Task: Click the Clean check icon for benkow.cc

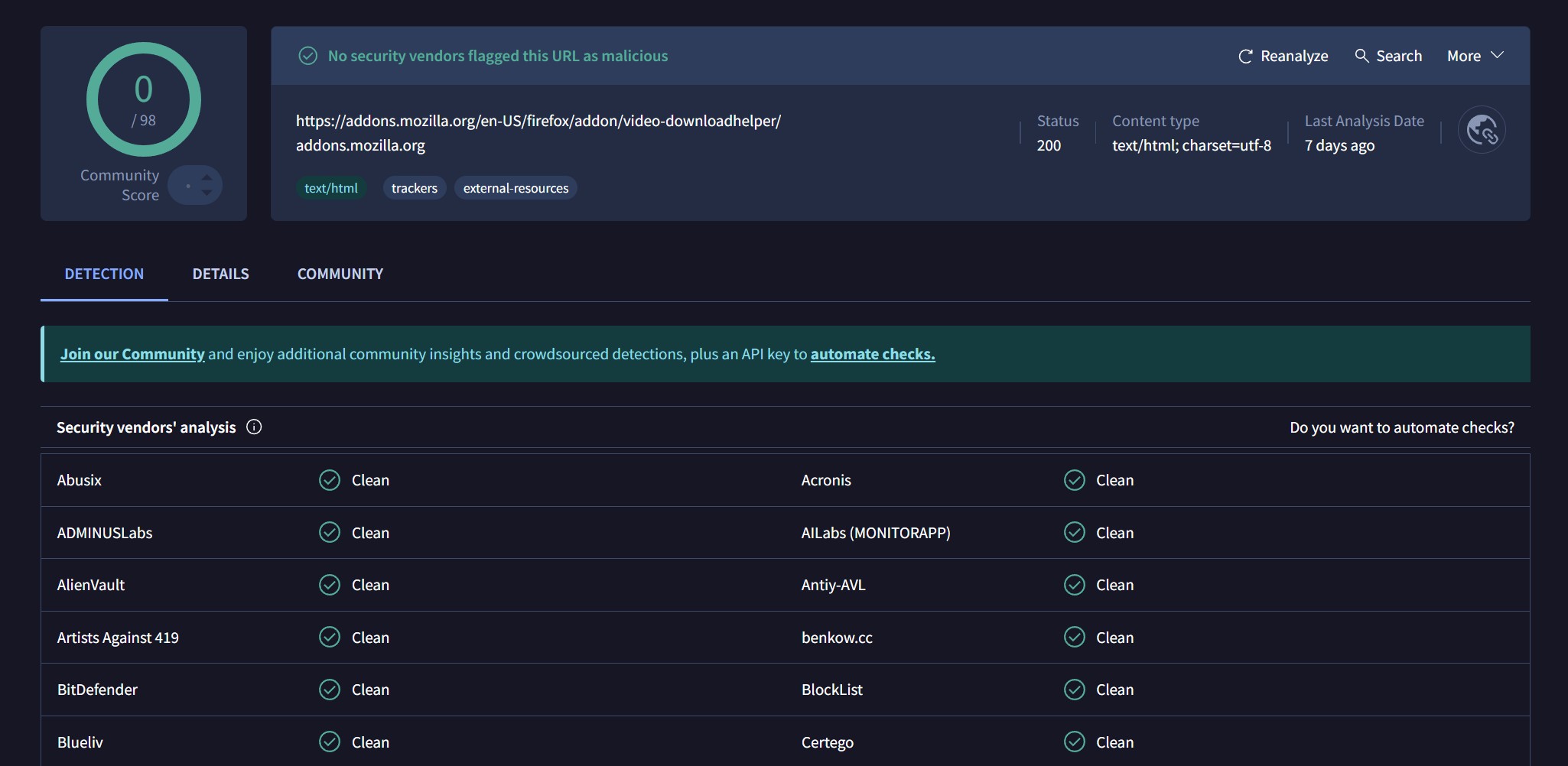Action: [x=1074, y=638]
